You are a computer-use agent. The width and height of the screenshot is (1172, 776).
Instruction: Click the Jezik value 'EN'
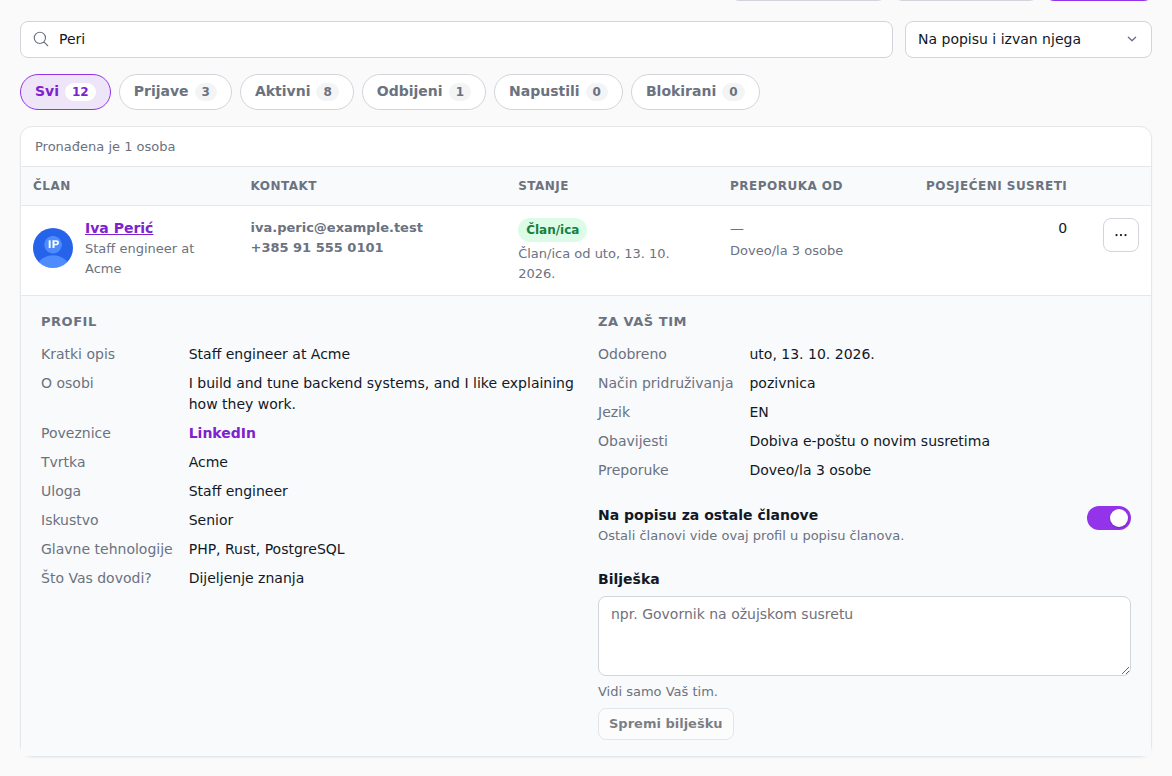(x=759, y=413)
